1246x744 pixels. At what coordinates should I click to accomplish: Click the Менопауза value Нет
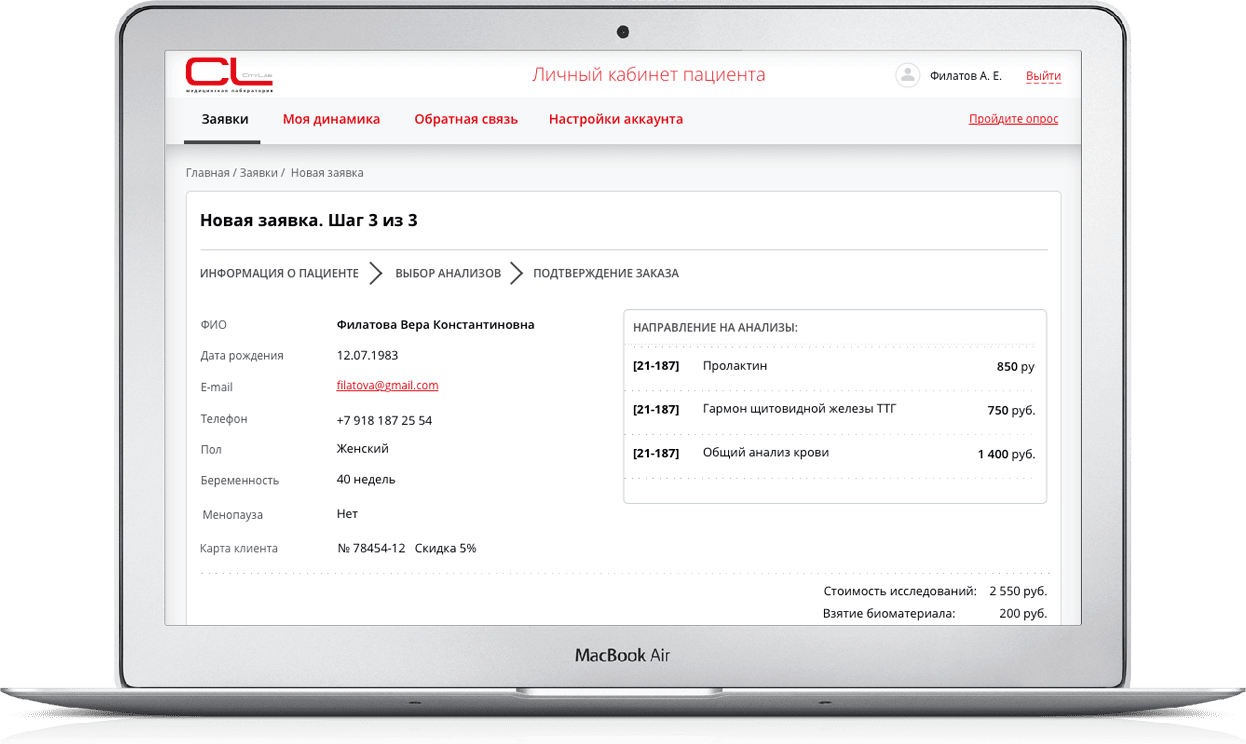(347, 514)
